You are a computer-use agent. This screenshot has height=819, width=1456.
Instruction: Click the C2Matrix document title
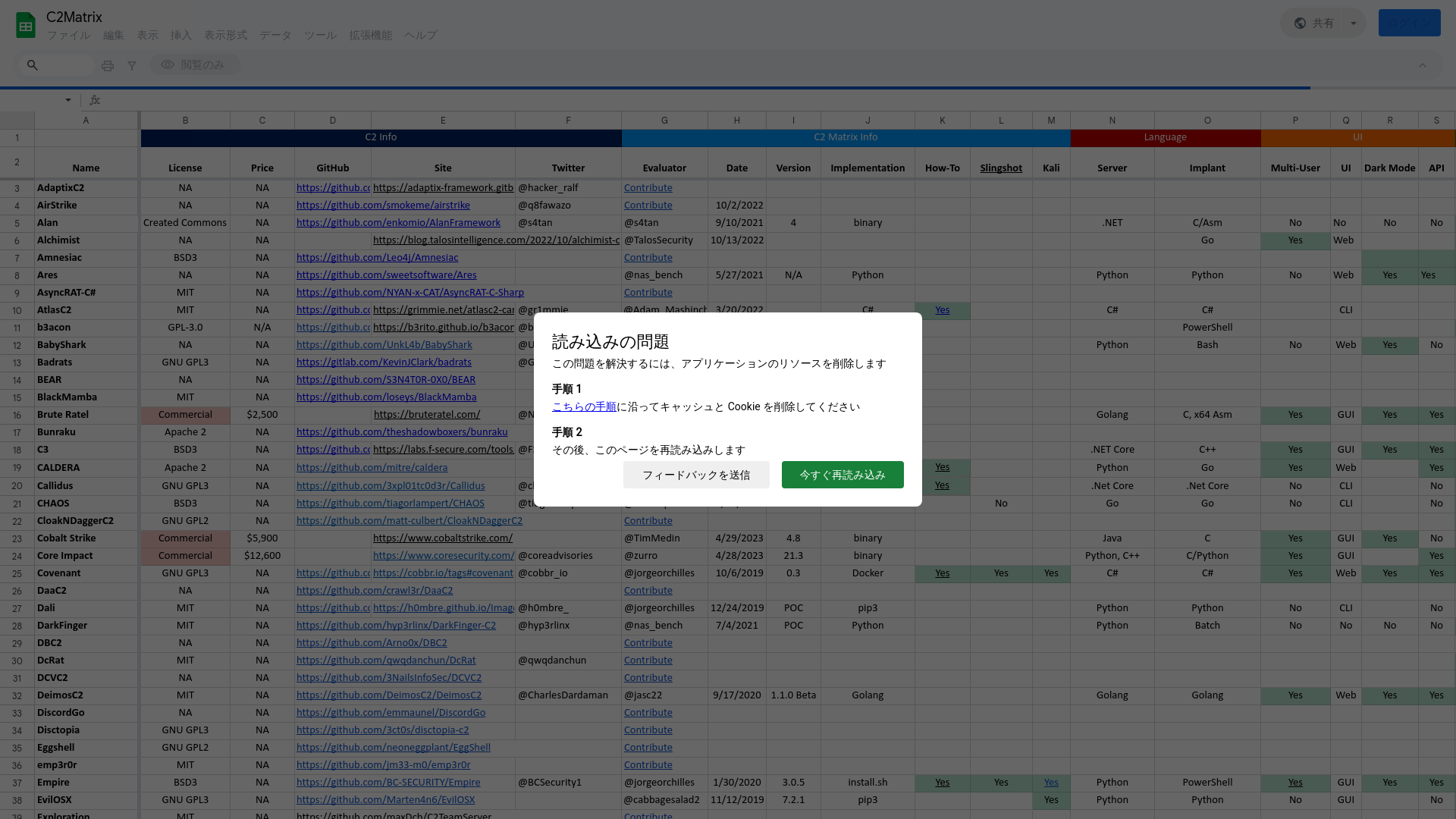pos(74,17)
